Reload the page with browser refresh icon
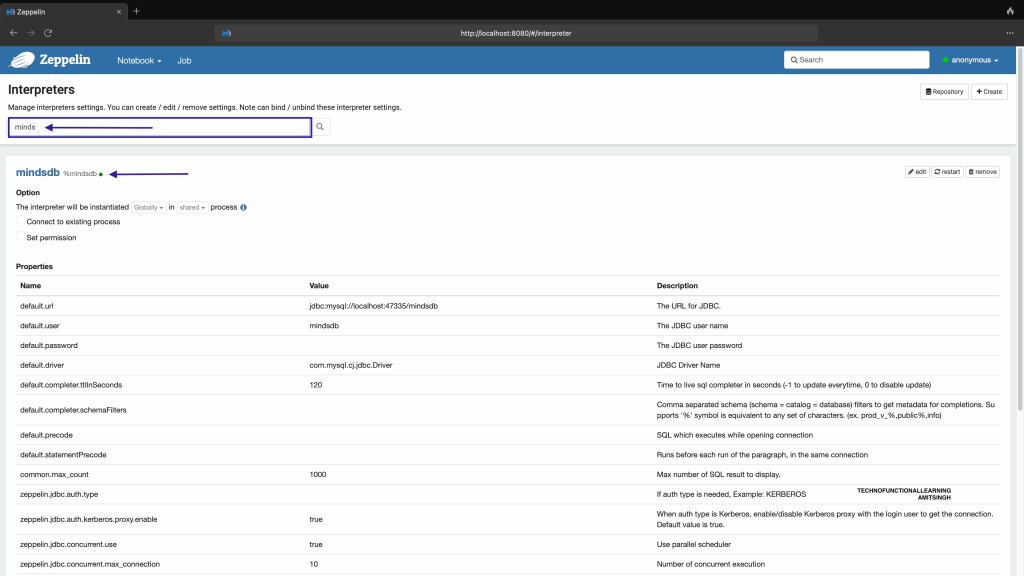Screen dimensions: 1024x576 (47, 33)
